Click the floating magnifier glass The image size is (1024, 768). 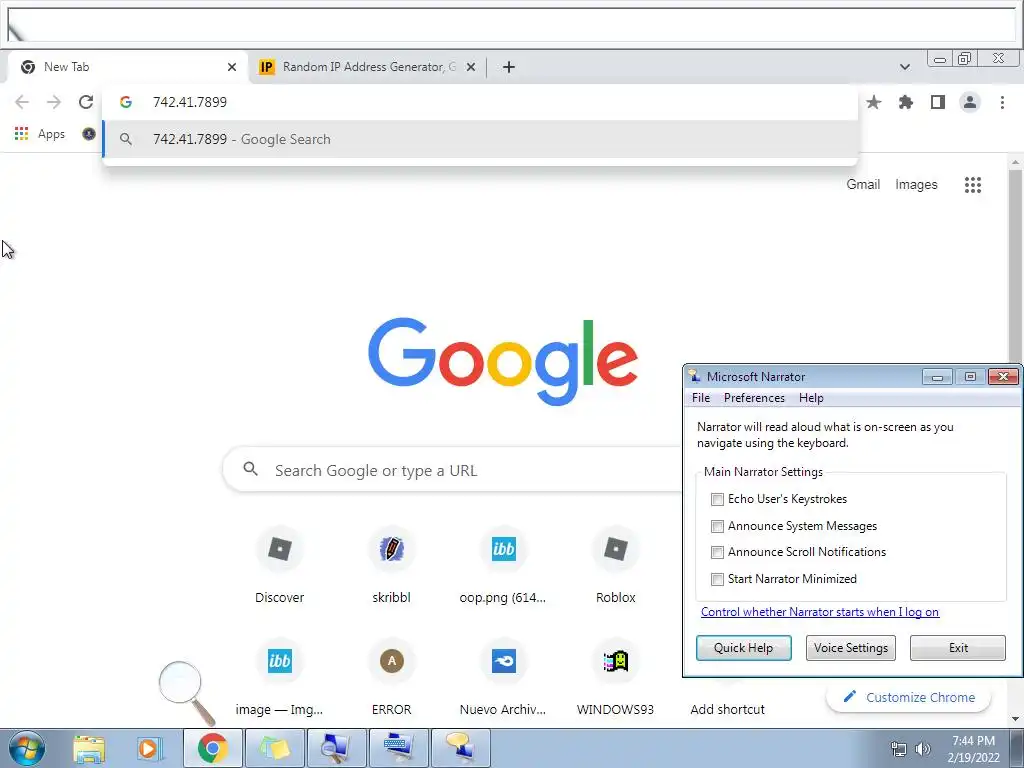tap(187, 692)
